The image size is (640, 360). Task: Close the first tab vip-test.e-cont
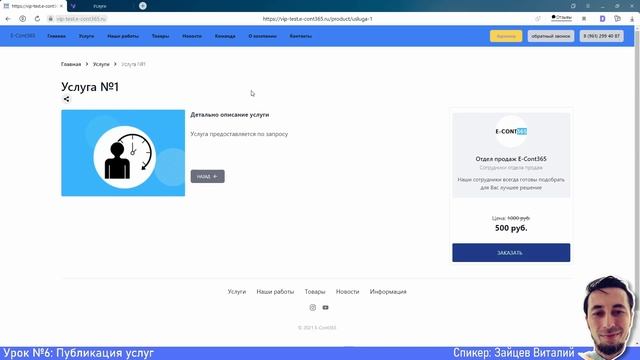pos(61,6)
